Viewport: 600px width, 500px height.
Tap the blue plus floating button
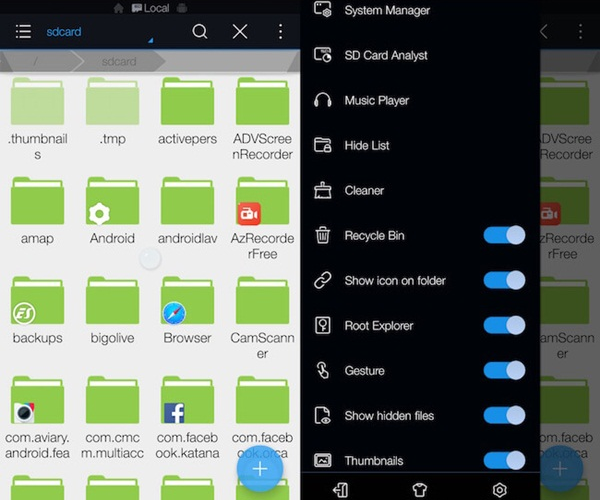260,469
